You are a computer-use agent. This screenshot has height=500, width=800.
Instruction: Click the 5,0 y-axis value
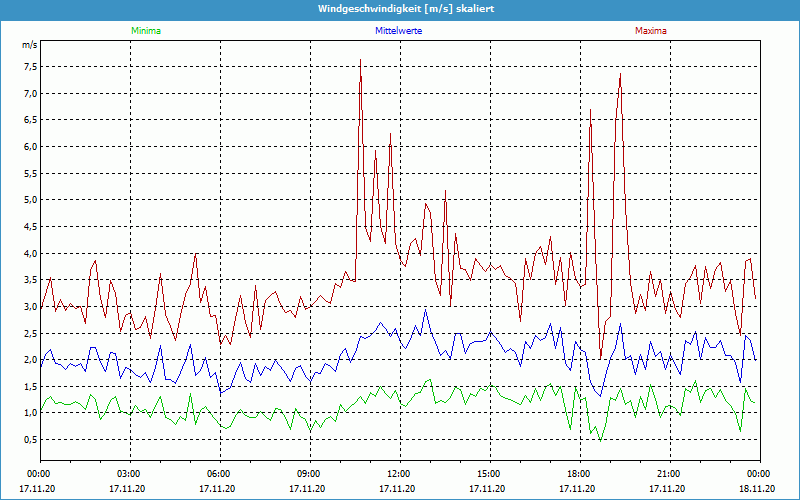point(30,200)
